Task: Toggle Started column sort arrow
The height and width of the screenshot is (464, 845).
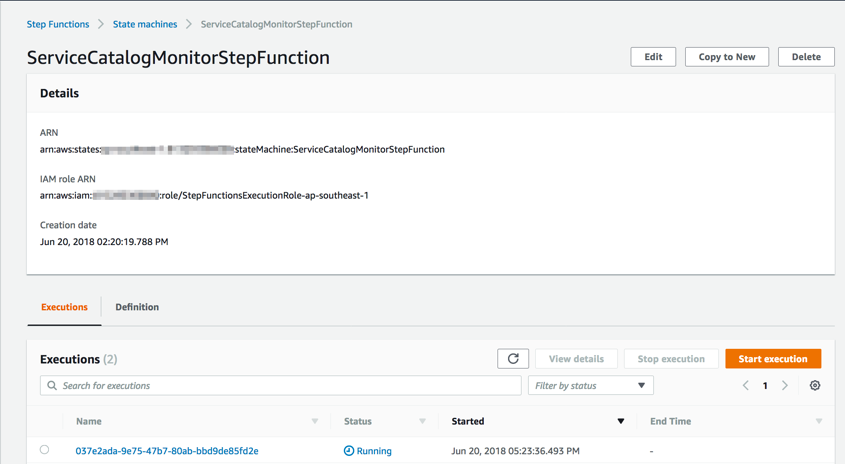Action: click(621, 421)
